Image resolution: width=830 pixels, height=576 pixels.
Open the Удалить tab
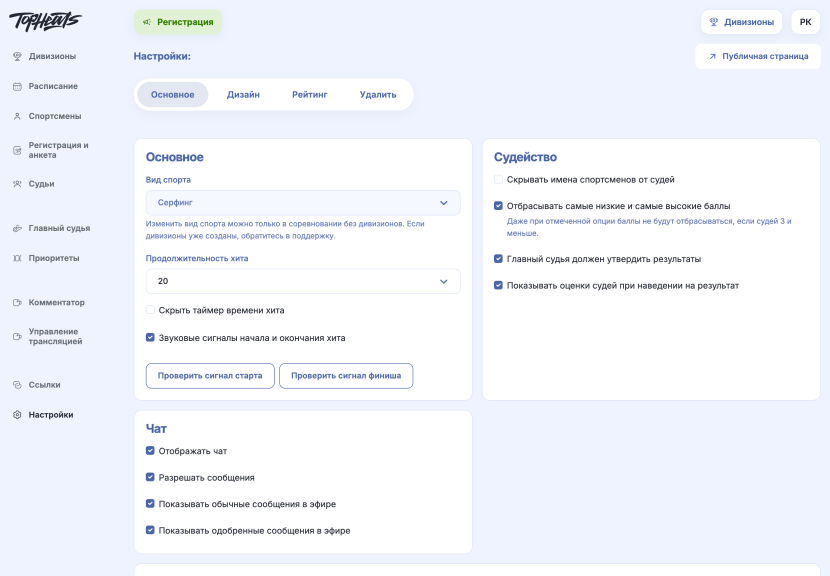(x=378, y=95)
